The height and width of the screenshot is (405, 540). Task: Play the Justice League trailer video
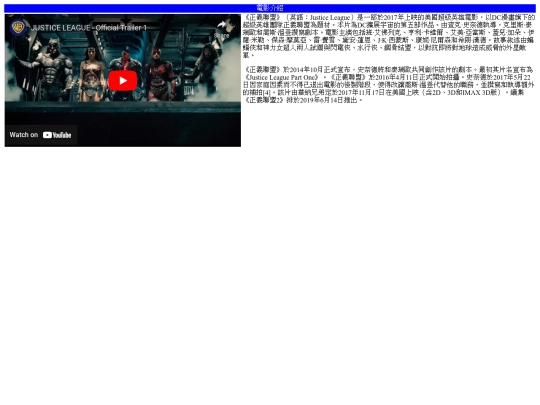click(x=123, y=81)
